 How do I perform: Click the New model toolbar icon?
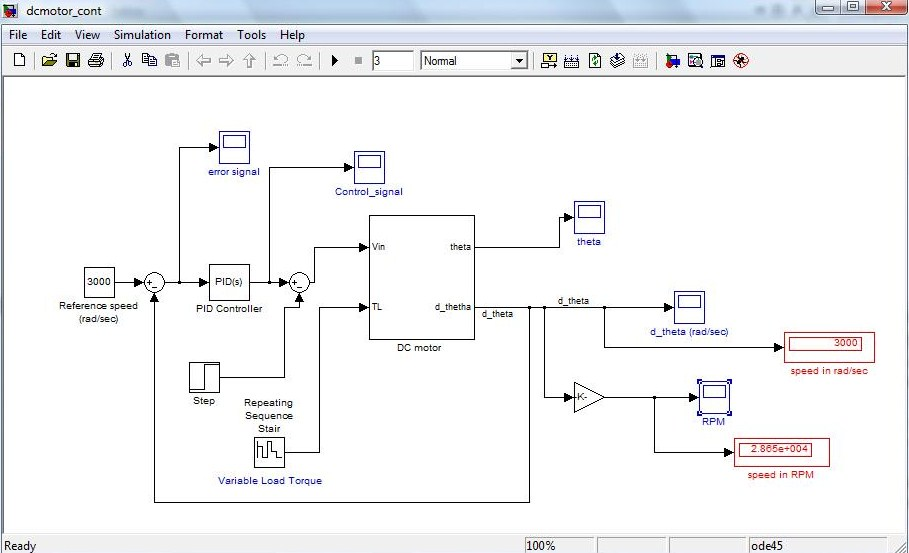point(19,61)
